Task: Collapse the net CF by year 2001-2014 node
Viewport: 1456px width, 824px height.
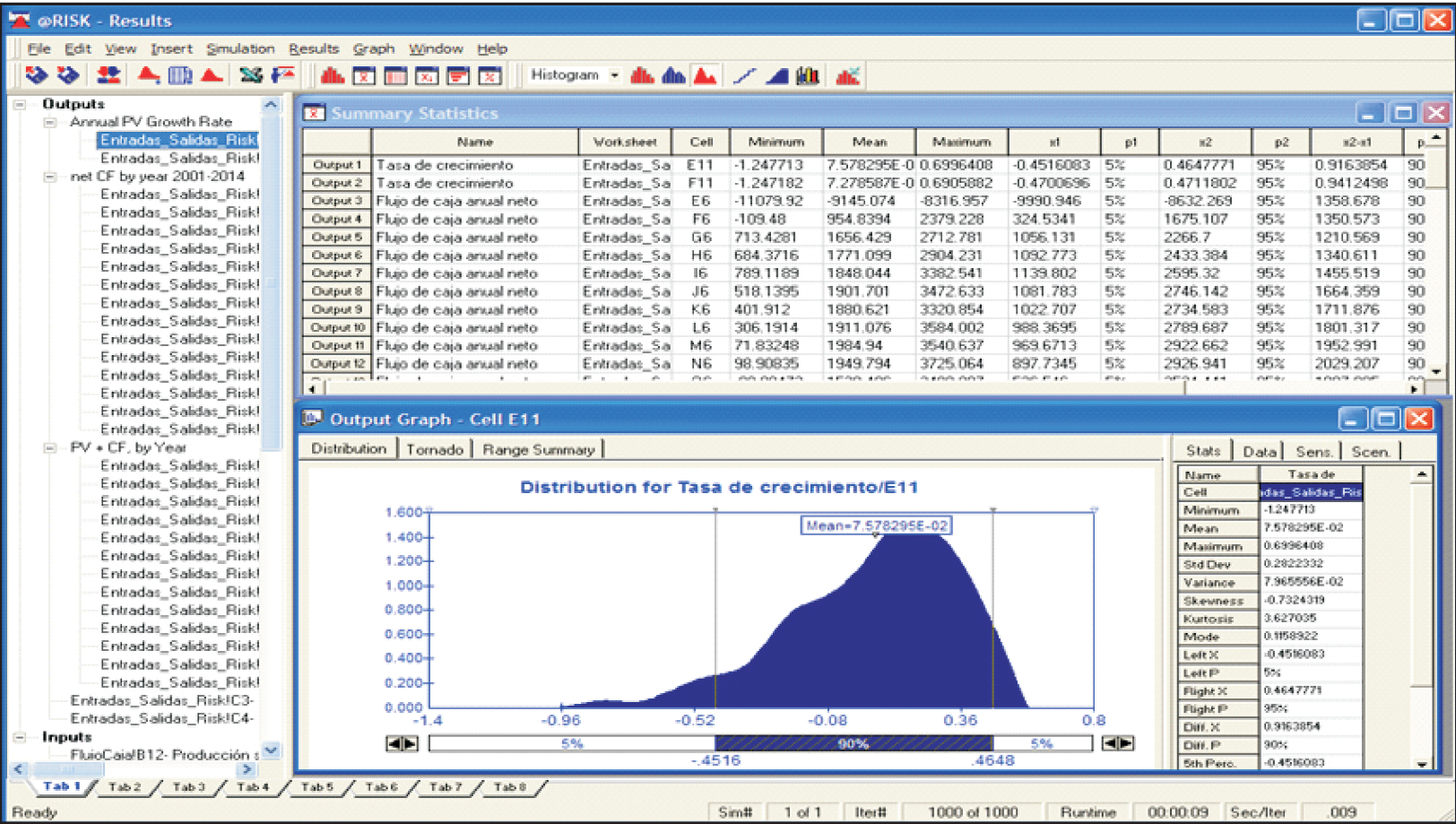Action: 51,177
